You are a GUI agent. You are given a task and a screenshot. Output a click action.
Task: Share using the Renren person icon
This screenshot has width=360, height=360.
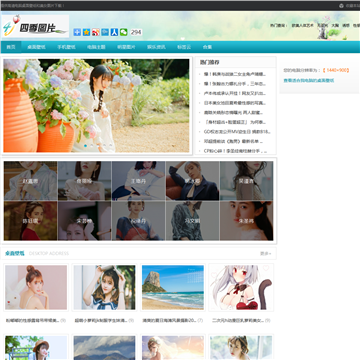click(x=114, y=32)
